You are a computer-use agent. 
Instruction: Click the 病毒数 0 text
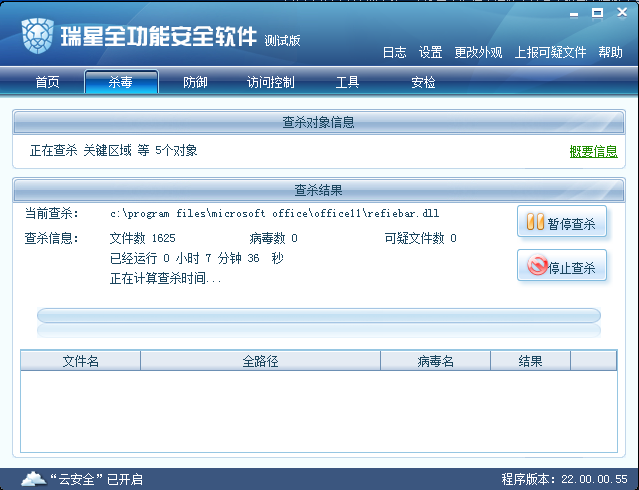coord(273,238)
